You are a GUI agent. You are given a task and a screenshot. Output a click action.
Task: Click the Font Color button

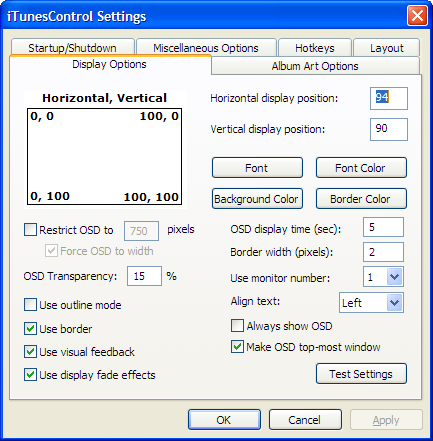pos(361,168)
